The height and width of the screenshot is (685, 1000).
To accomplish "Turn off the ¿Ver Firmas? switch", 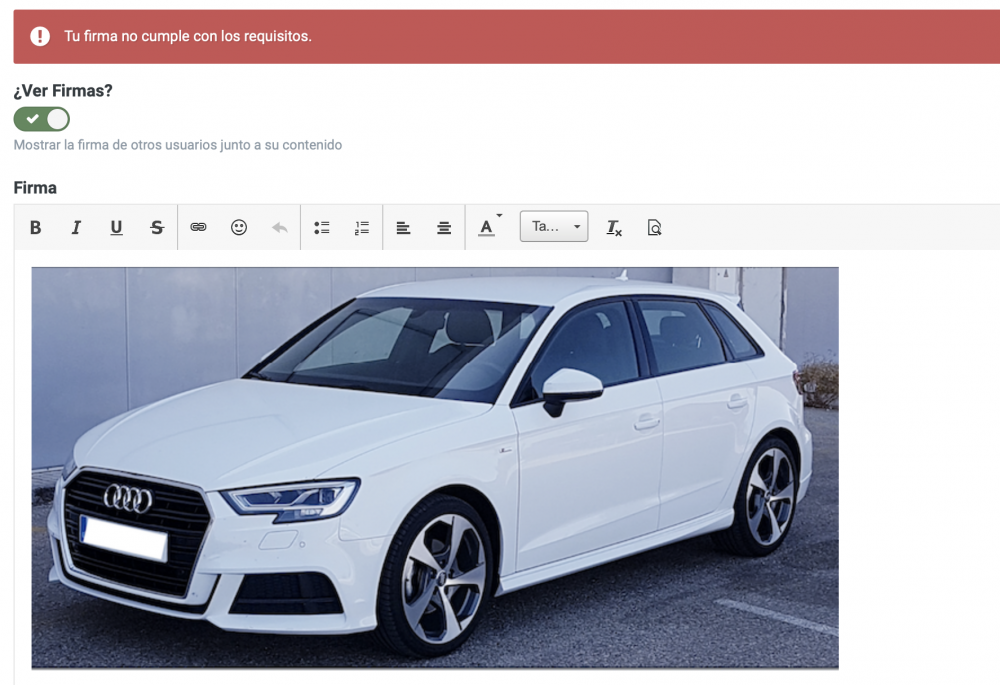I will point(41,119).
